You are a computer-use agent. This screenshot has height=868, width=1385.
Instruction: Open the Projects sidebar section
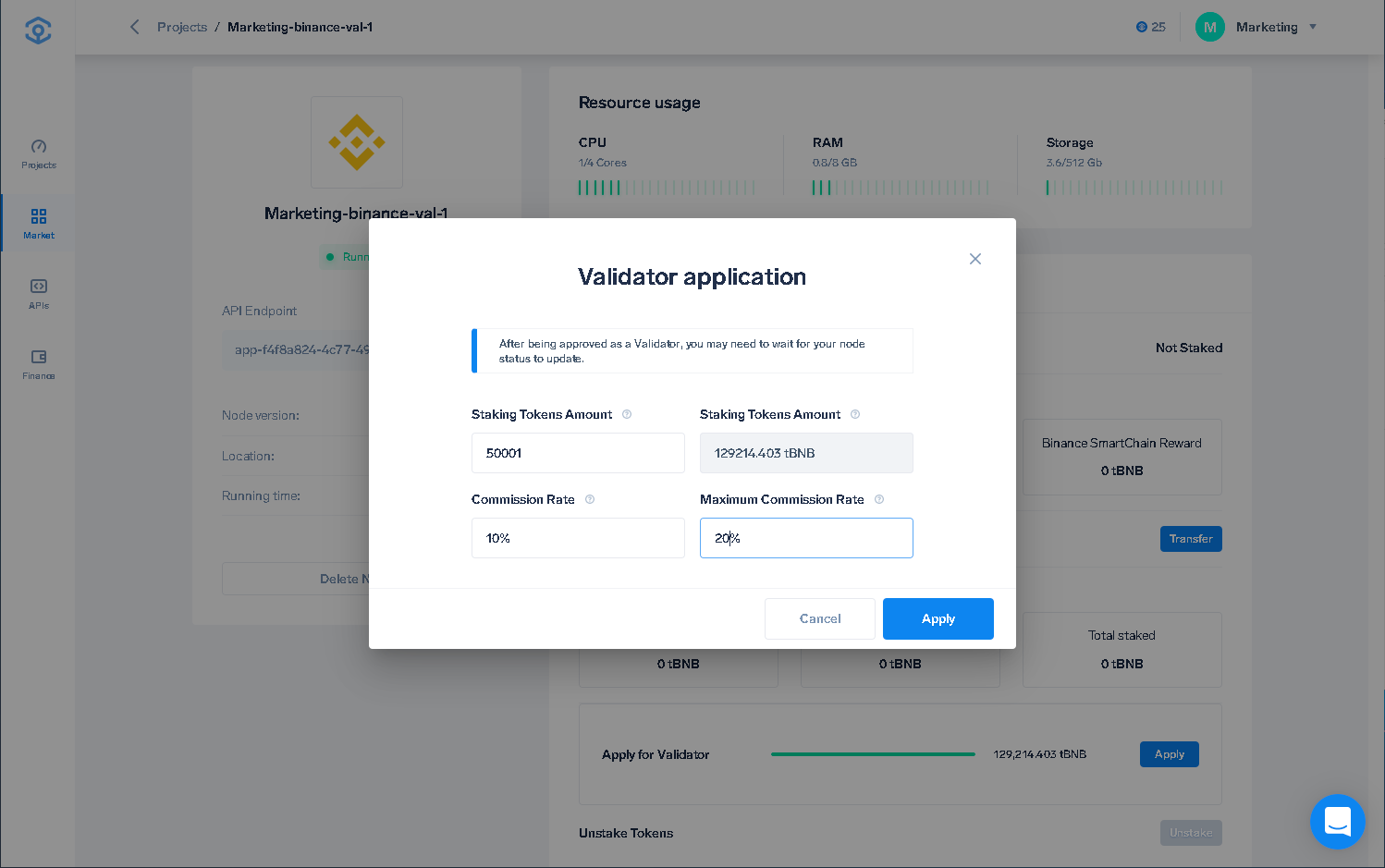39,153
